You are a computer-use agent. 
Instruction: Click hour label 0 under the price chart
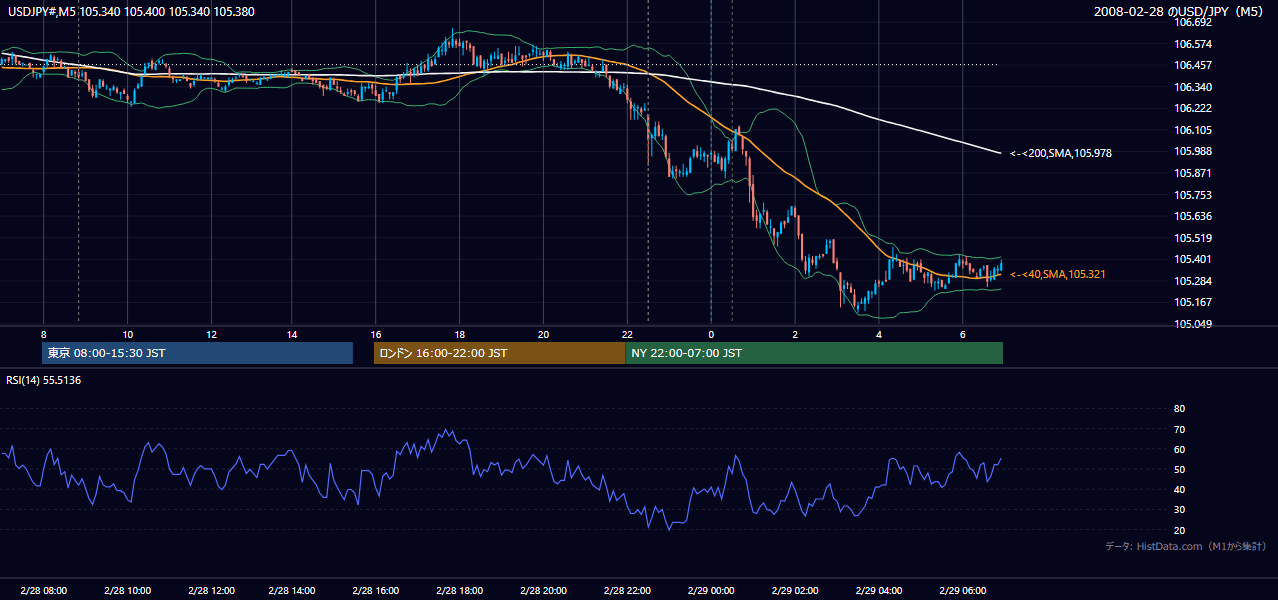point(711,334)
